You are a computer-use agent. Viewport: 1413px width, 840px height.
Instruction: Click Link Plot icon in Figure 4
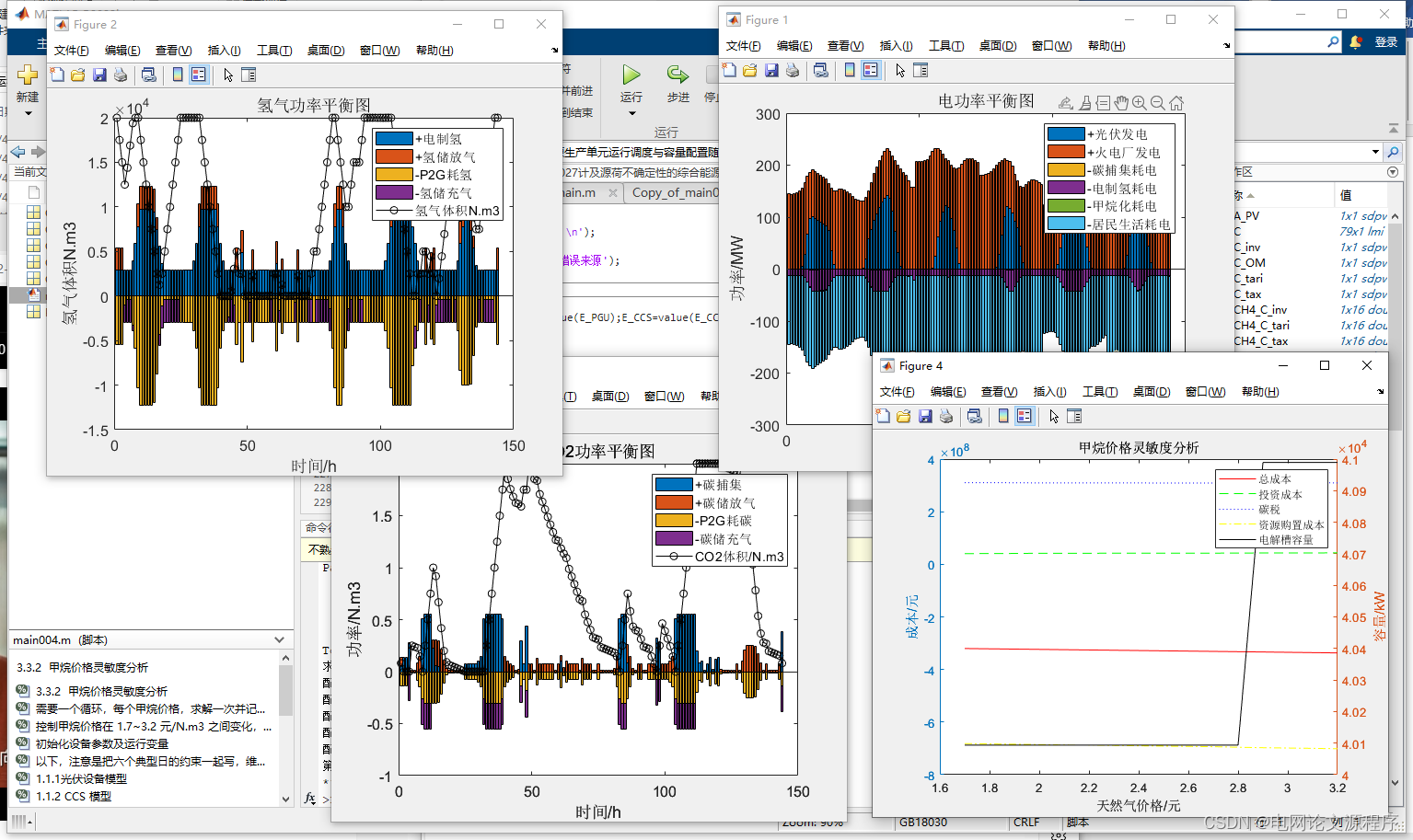coord(974,416)
